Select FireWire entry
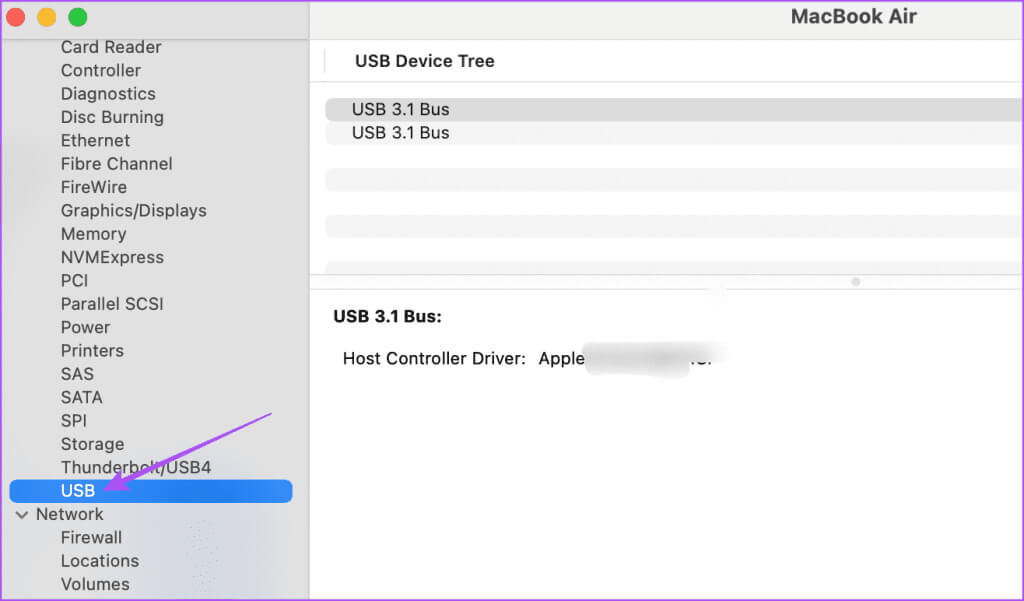 [94, 187]
